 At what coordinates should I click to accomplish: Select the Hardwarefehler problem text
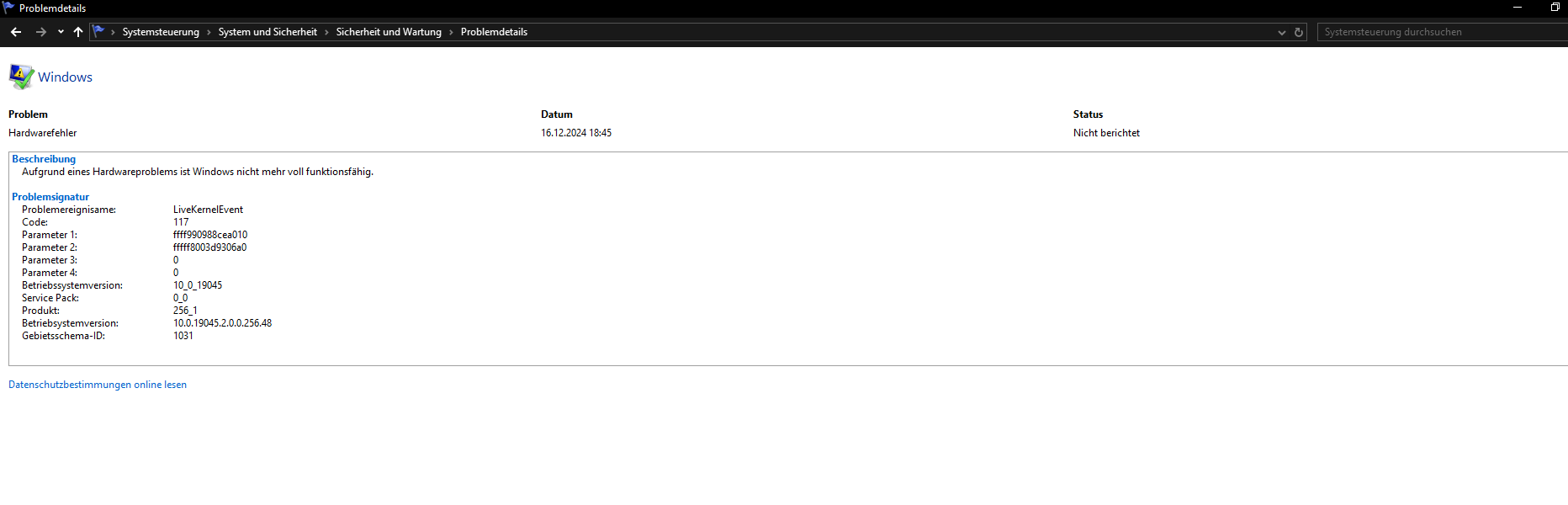(x=43, y=133)
